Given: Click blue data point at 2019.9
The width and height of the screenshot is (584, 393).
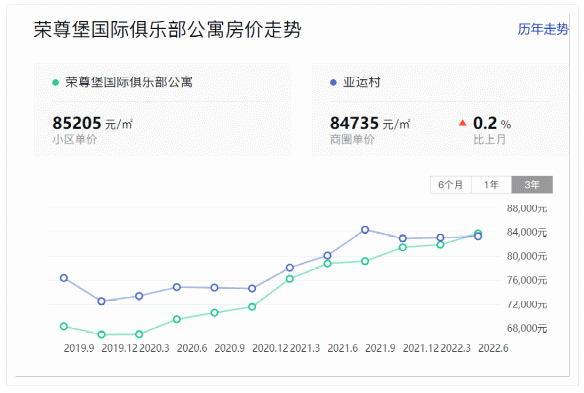Looking at the screenshot, I should [64, 278].
